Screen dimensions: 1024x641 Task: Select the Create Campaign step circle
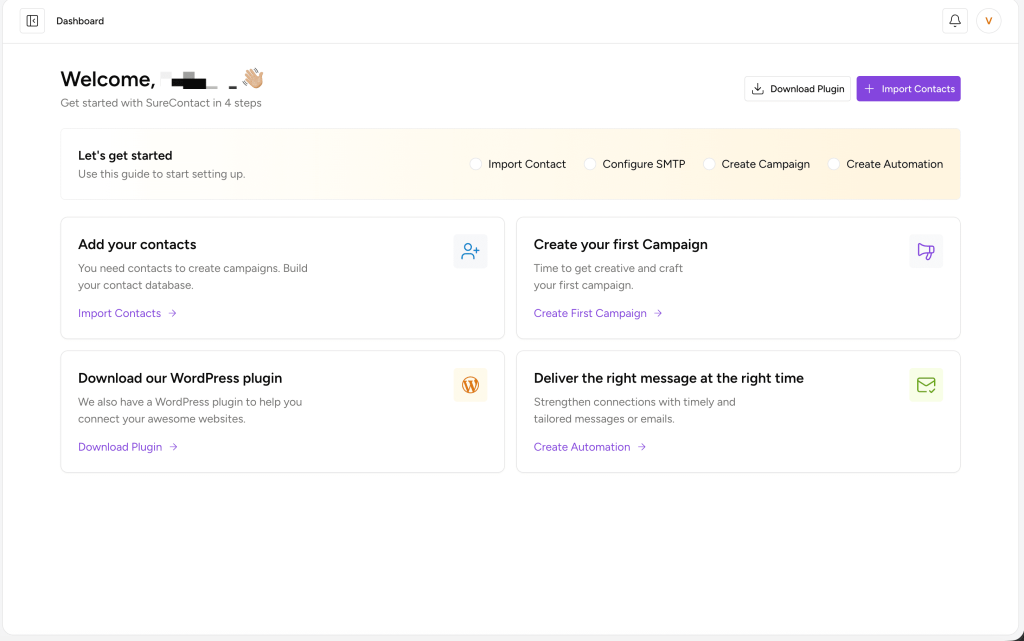[x=709, y=164]
